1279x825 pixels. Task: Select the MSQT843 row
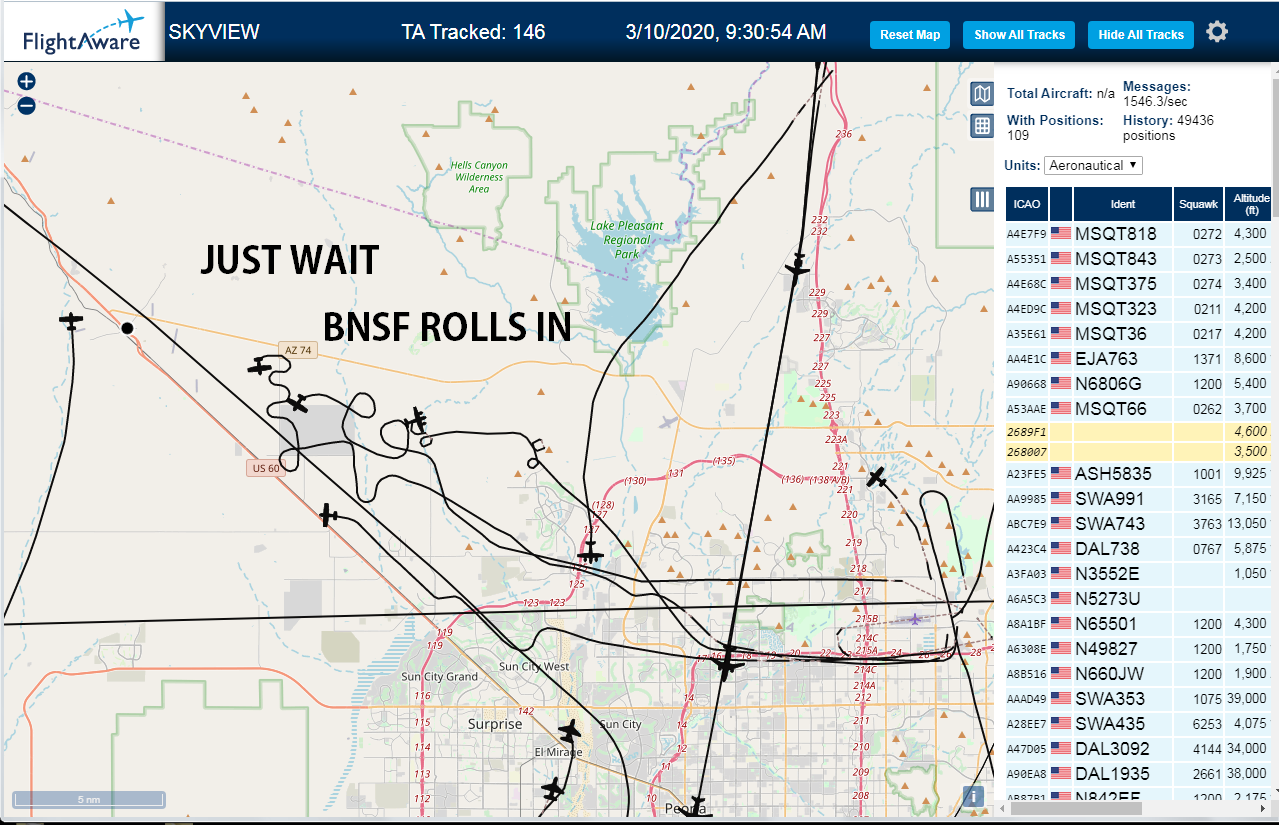1139,259
